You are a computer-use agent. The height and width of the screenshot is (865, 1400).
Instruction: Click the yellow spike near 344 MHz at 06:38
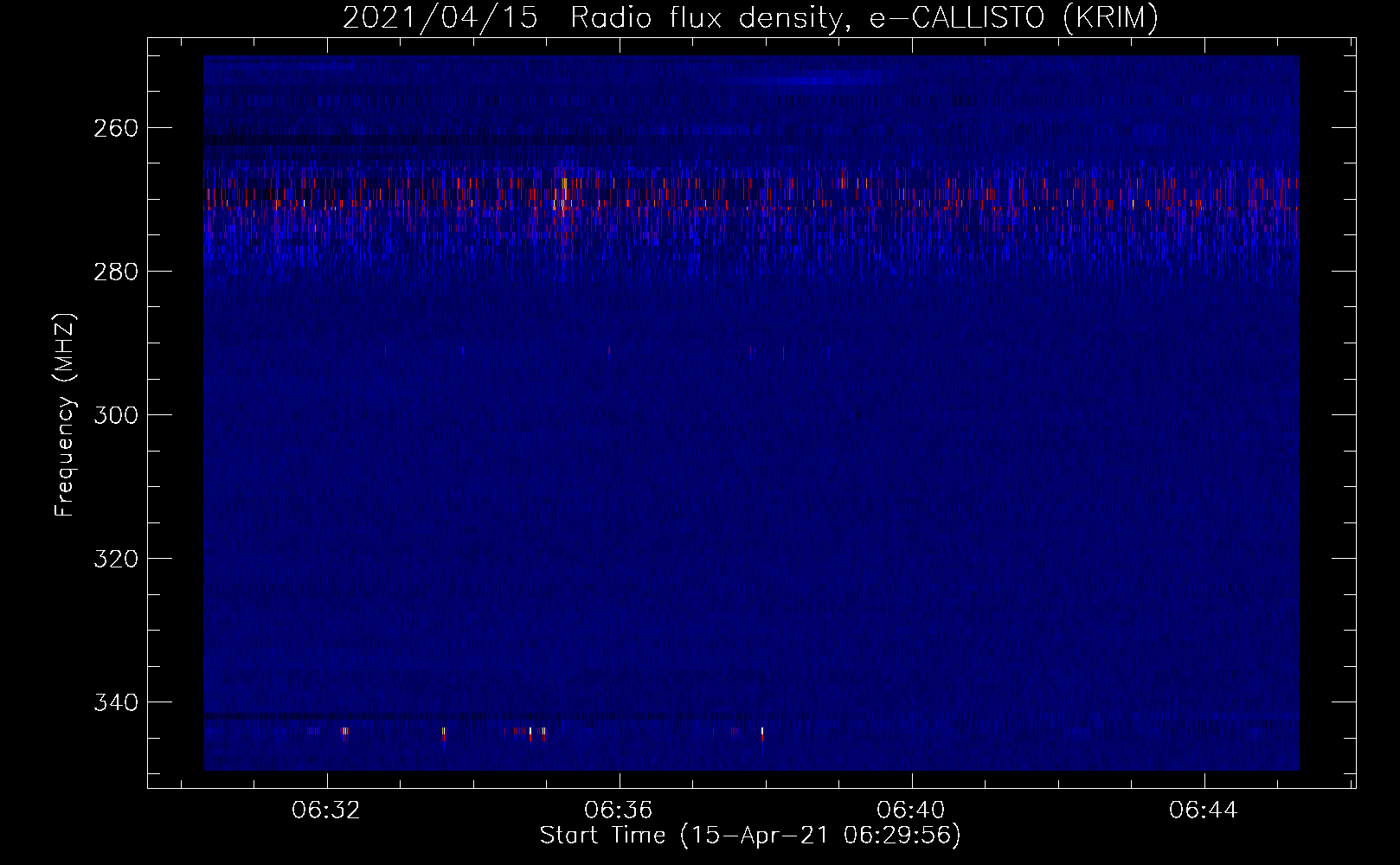pos(762,733)
